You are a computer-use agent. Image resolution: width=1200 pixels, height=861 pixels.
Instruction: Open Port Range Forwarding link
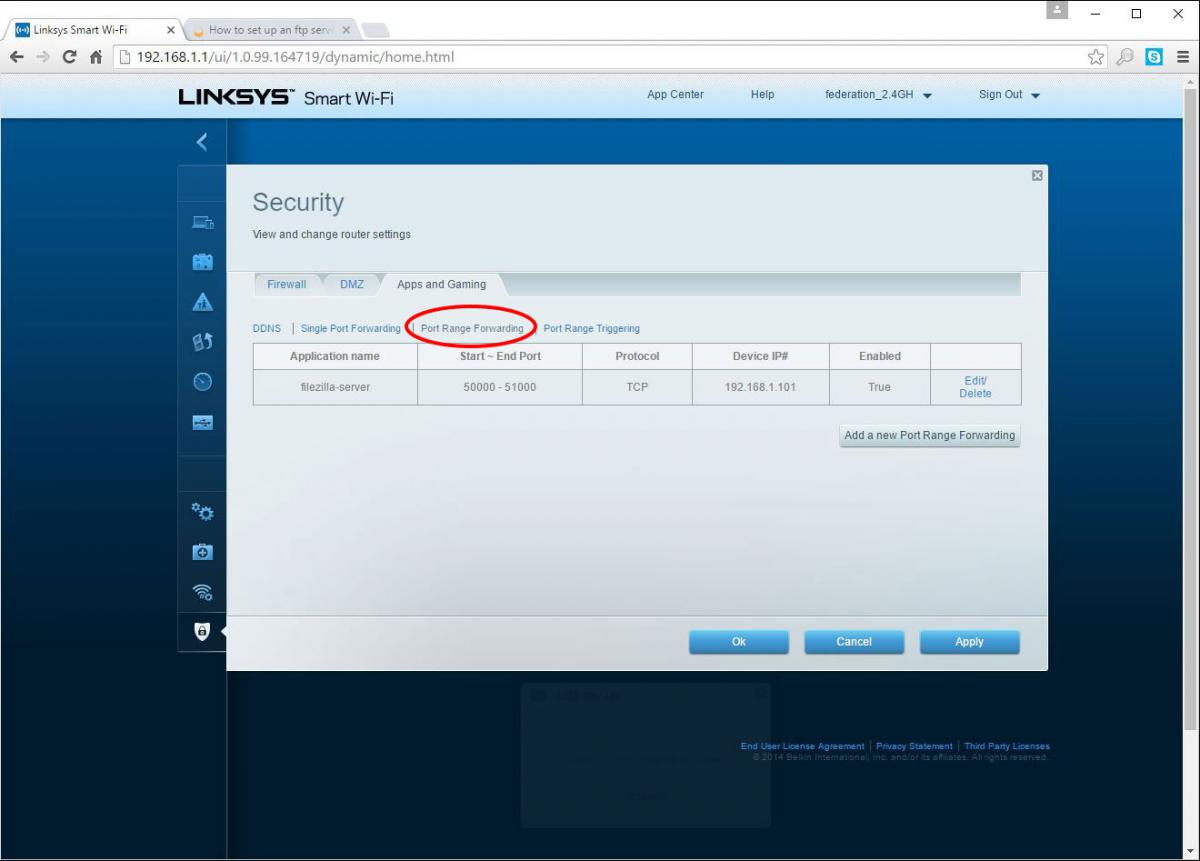pyautogui.click(x=472, y=329)
